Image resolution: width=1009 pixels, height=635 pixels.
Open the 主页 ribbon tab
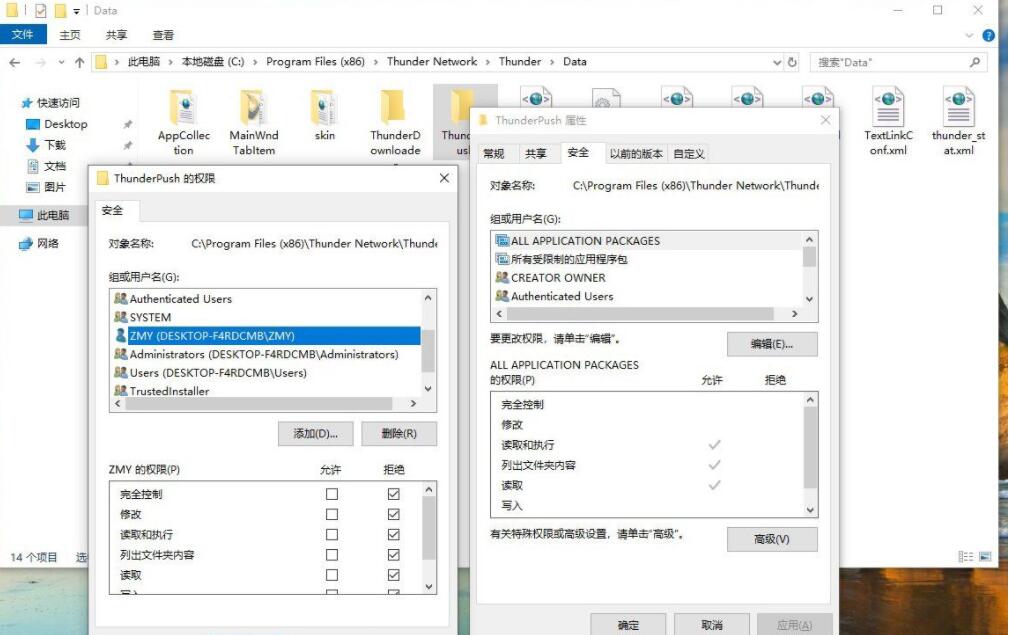point(69,35)
